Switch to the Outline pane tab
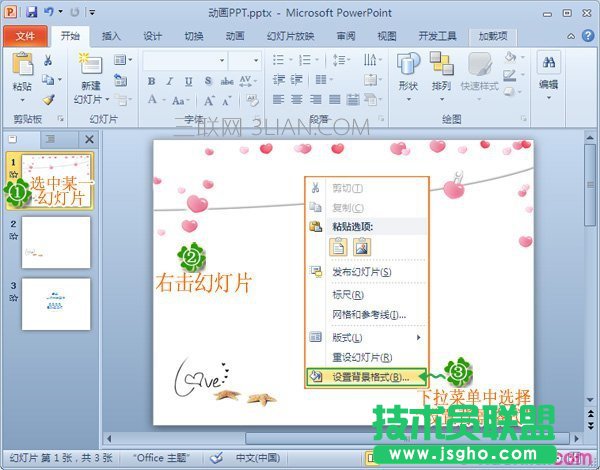Viewport: 600px width, 470px height. (50, 139)
